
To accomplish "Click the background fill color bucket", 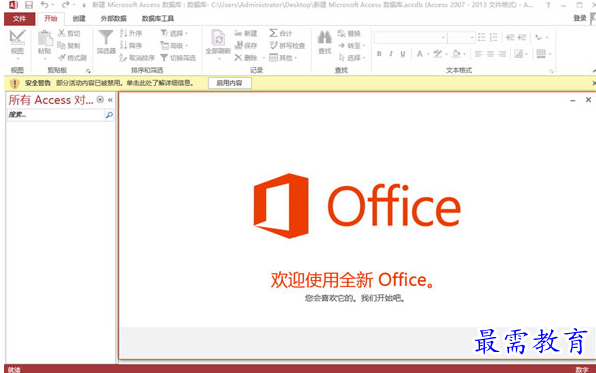I will coord(457,54).
